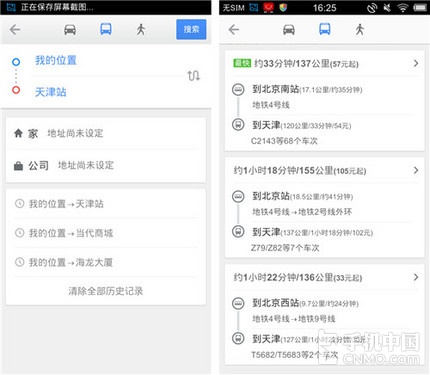
Task: Click clock icon of 天津站 history
Action: pos(20,203)
